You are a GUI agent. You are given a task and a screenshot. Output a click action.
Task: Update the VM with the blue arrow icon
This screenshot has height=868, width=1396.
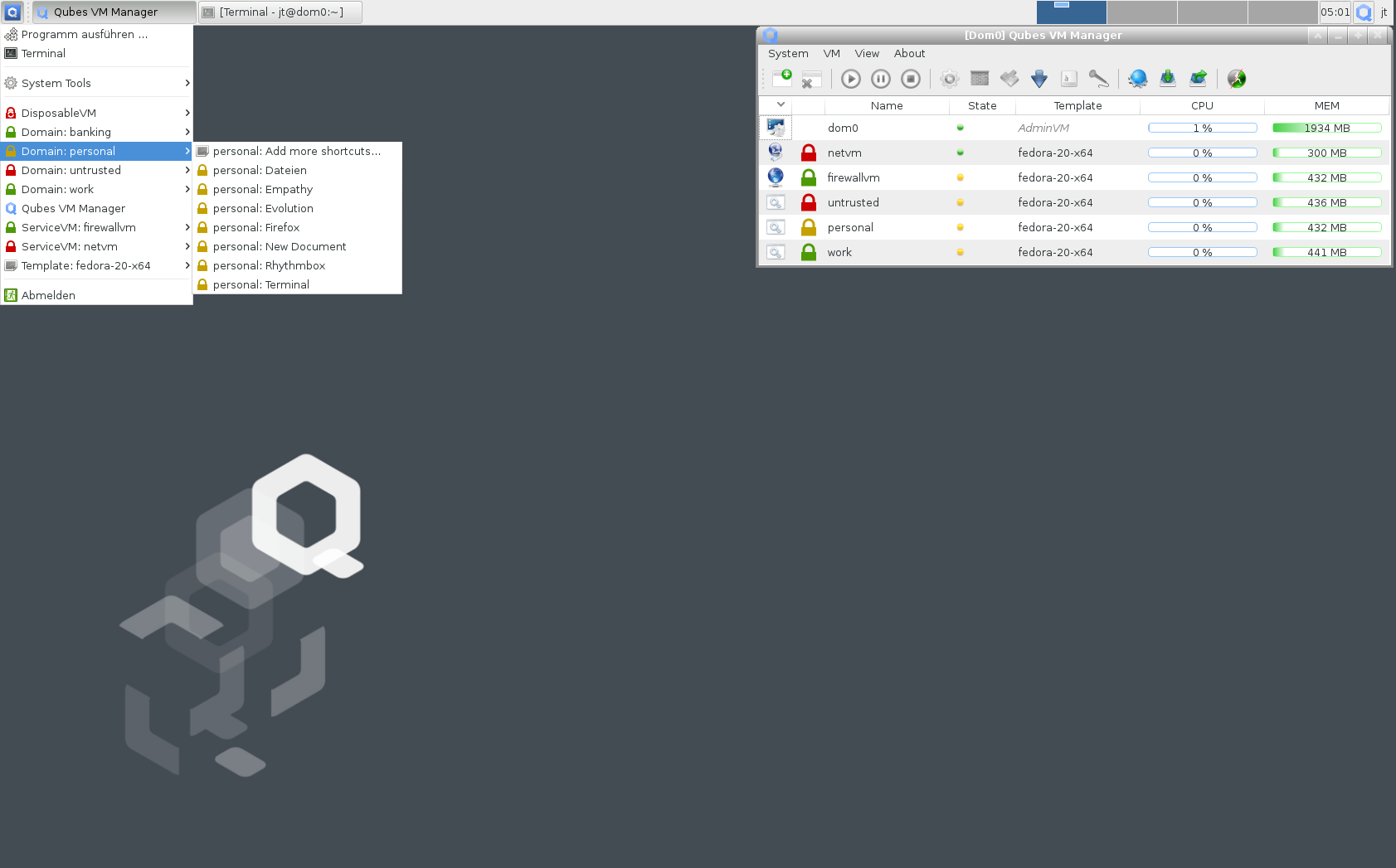[1039, 79]
